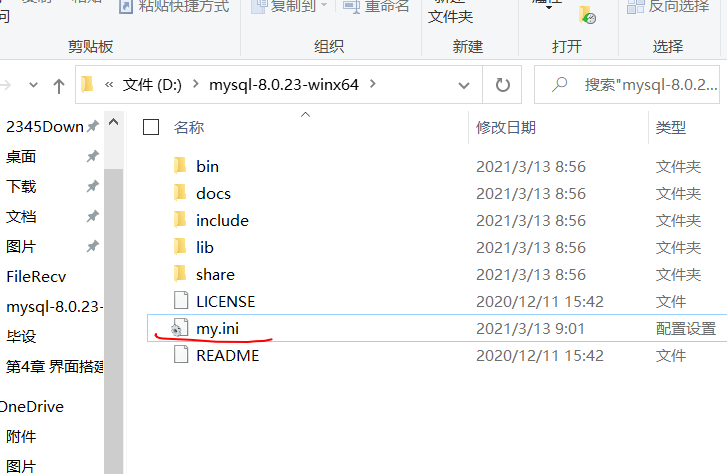Expand the Copy to dropdown arrow

pos(324,5)
